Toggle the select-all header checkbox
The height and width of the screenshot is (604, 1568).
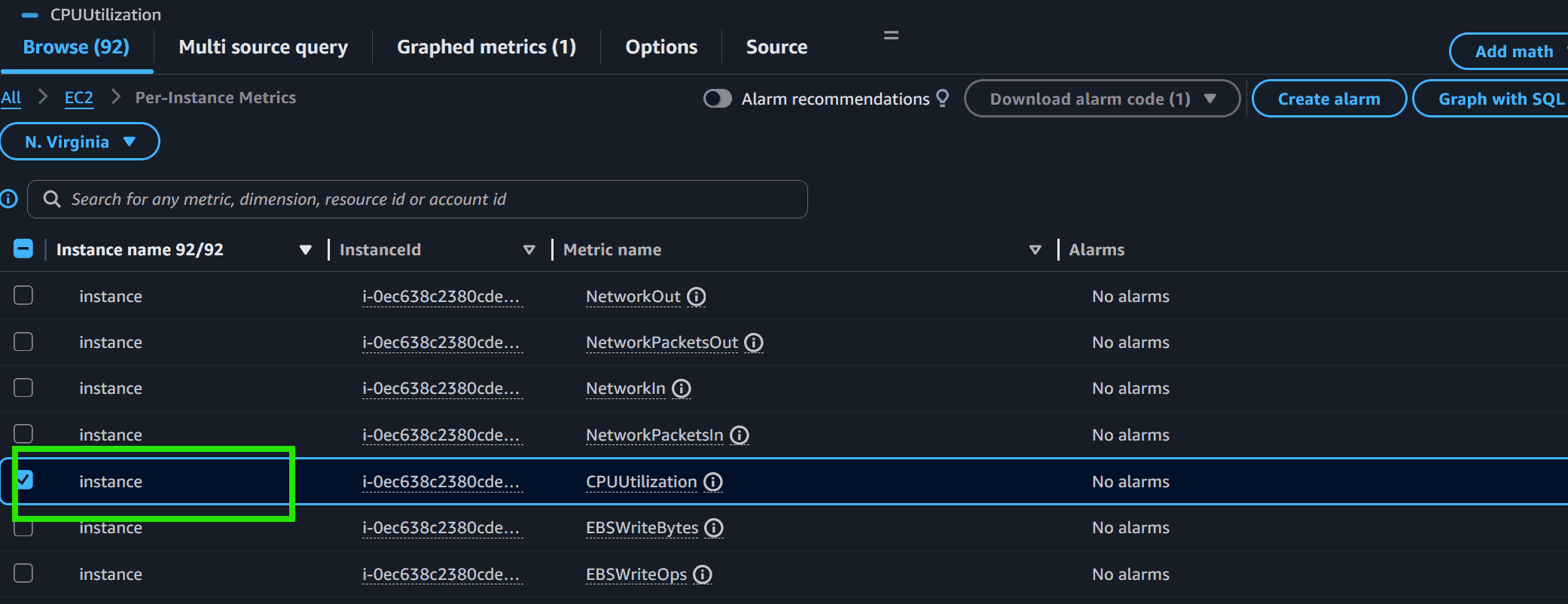pos(23,249)
